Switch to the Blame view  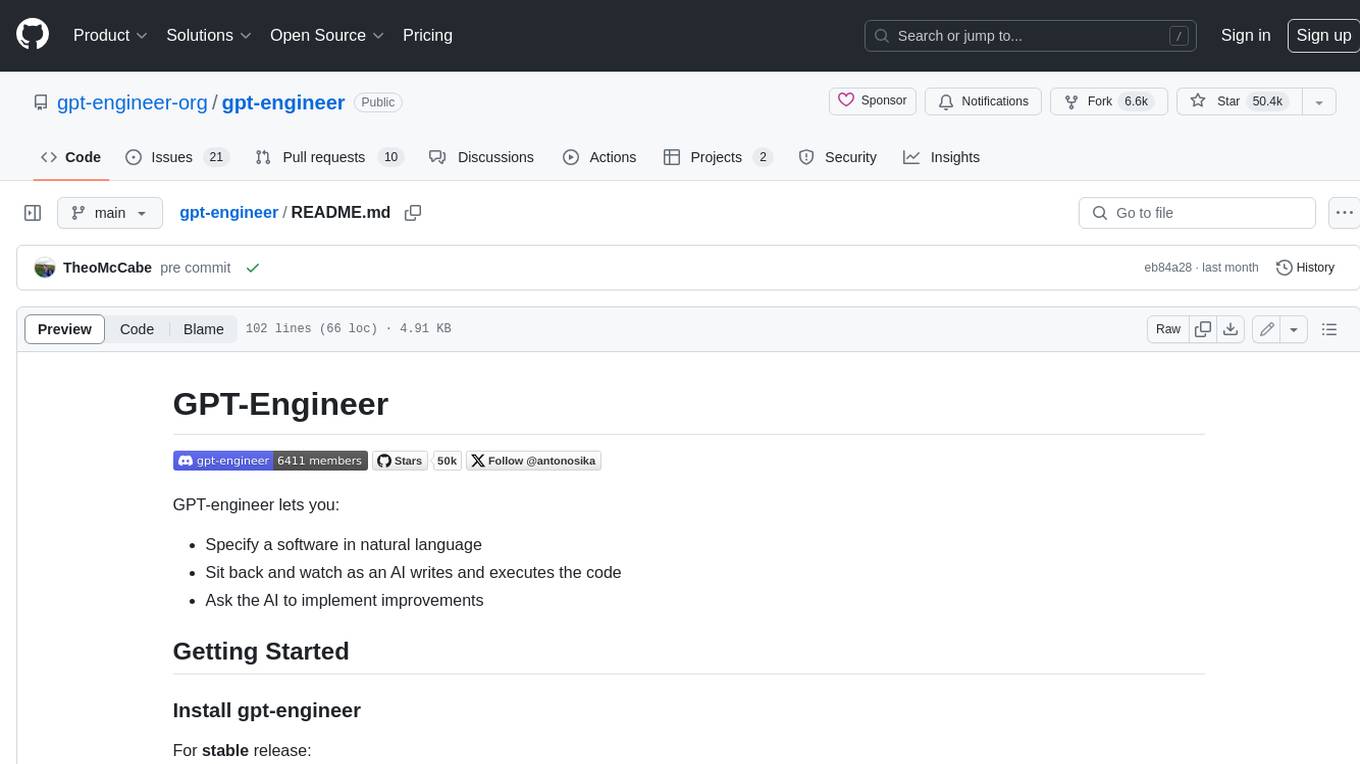[x=203, y=329]
